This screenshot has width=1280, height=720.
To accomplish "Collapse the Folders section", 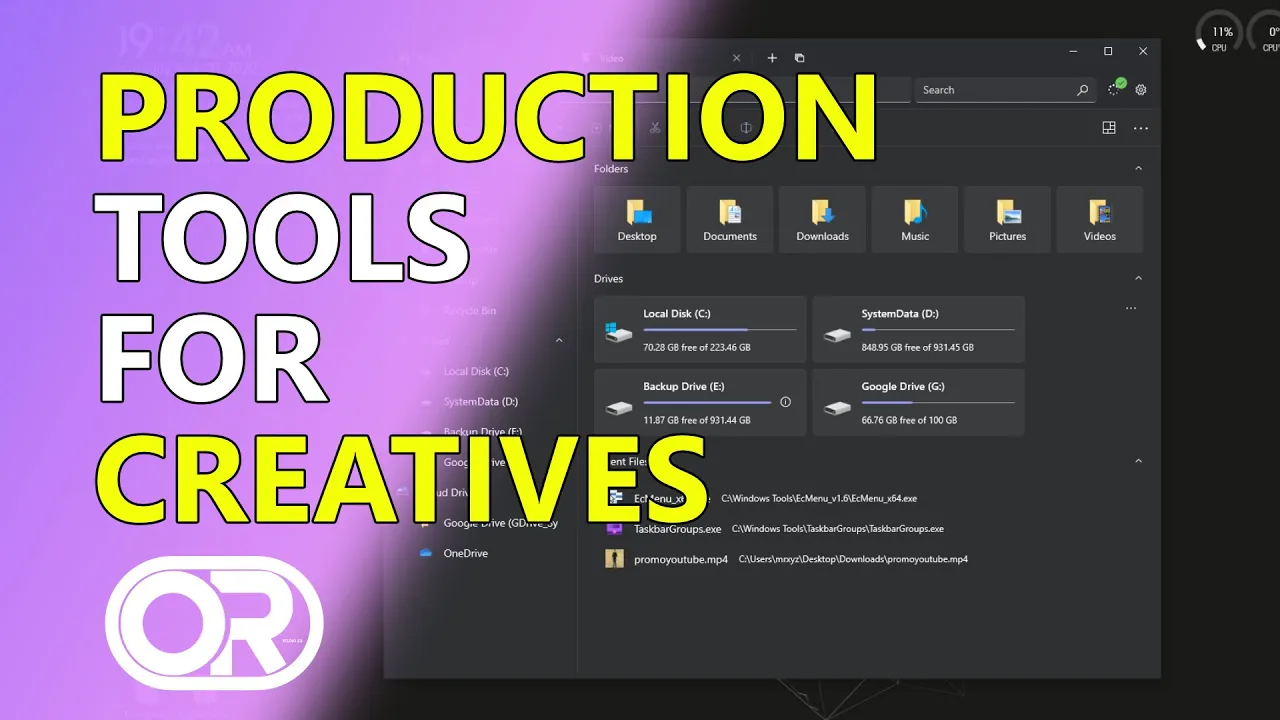I will (1139, 169).
